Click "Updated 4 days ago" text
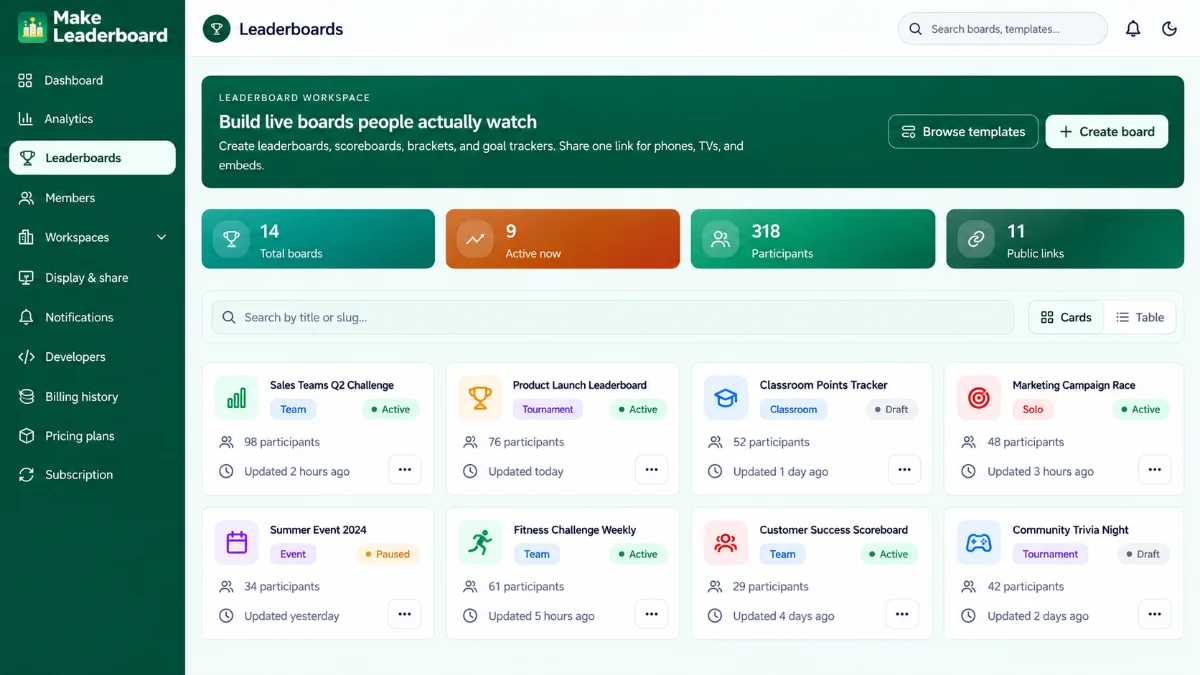This screenshot has height=675, width=1200. click(x=783, y=616)
